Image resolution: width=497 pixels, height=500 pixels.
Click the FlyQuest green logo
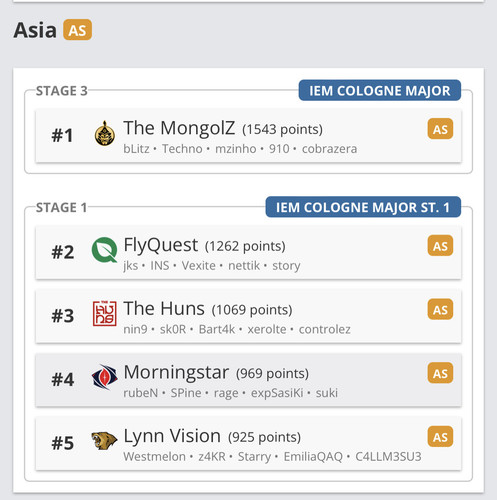[x=104, y=250]
